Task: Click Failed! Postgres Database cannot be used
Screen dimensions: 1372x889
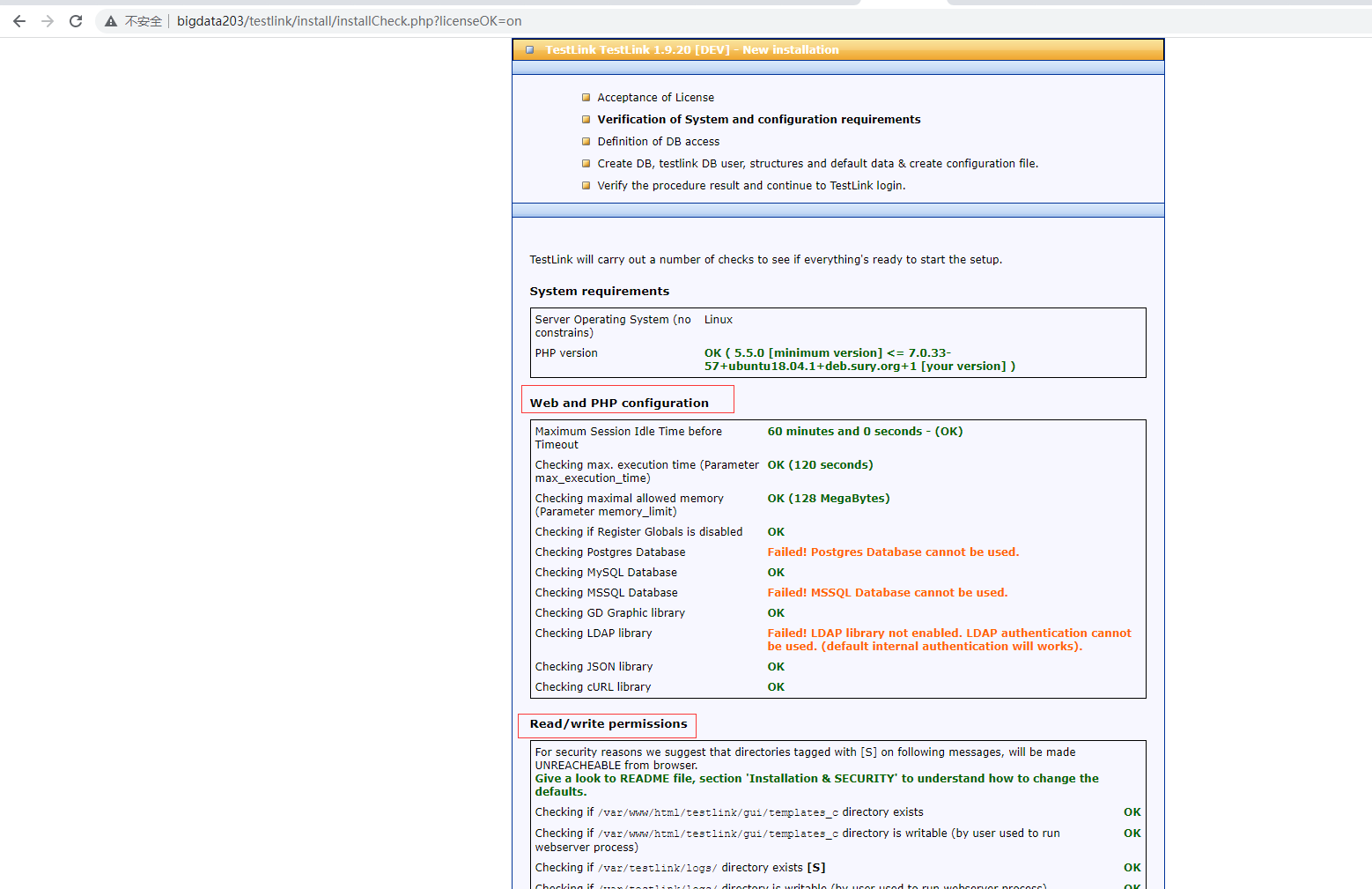Action: 893,552
